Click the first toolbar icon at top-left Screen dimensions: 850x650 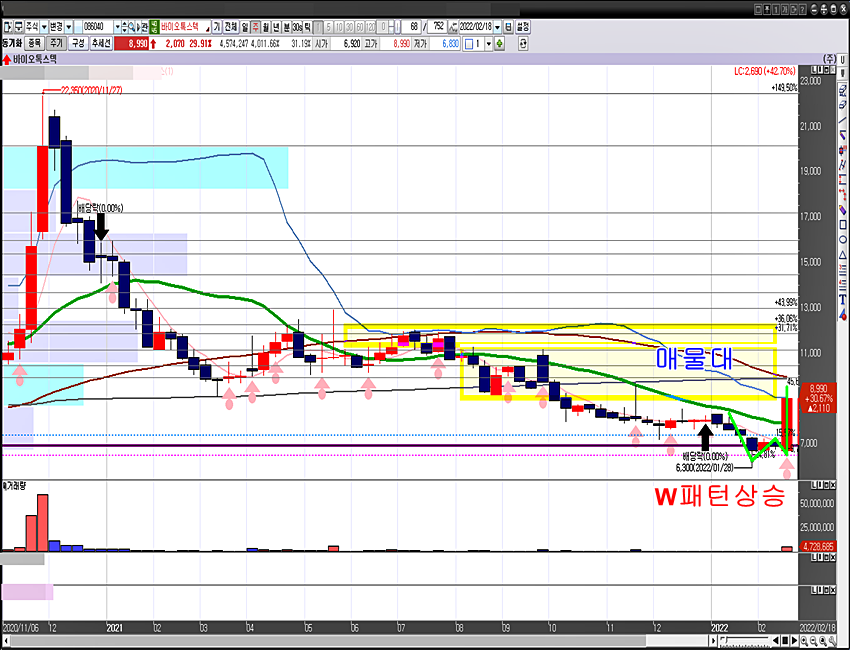click(x=8, y=27)
